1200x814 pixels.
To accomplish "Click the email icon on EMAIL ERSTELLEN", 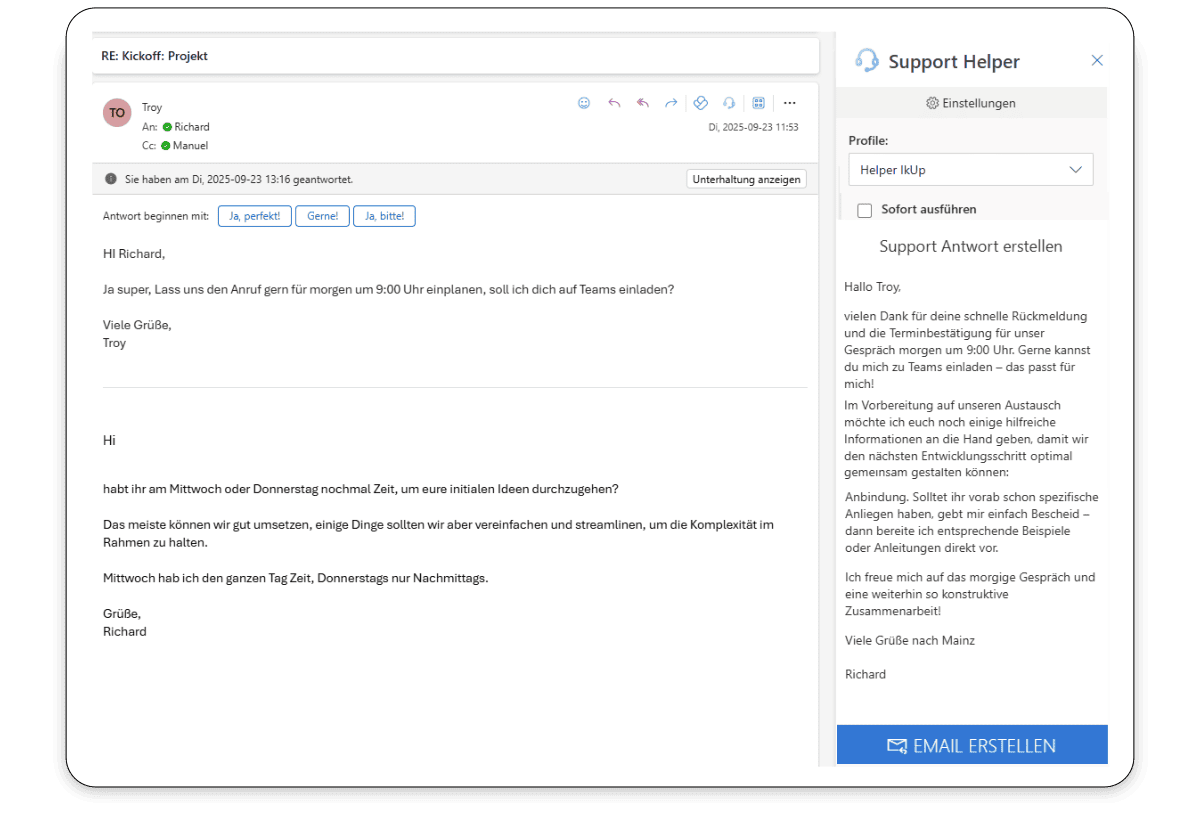I will [x=895, y=745].
